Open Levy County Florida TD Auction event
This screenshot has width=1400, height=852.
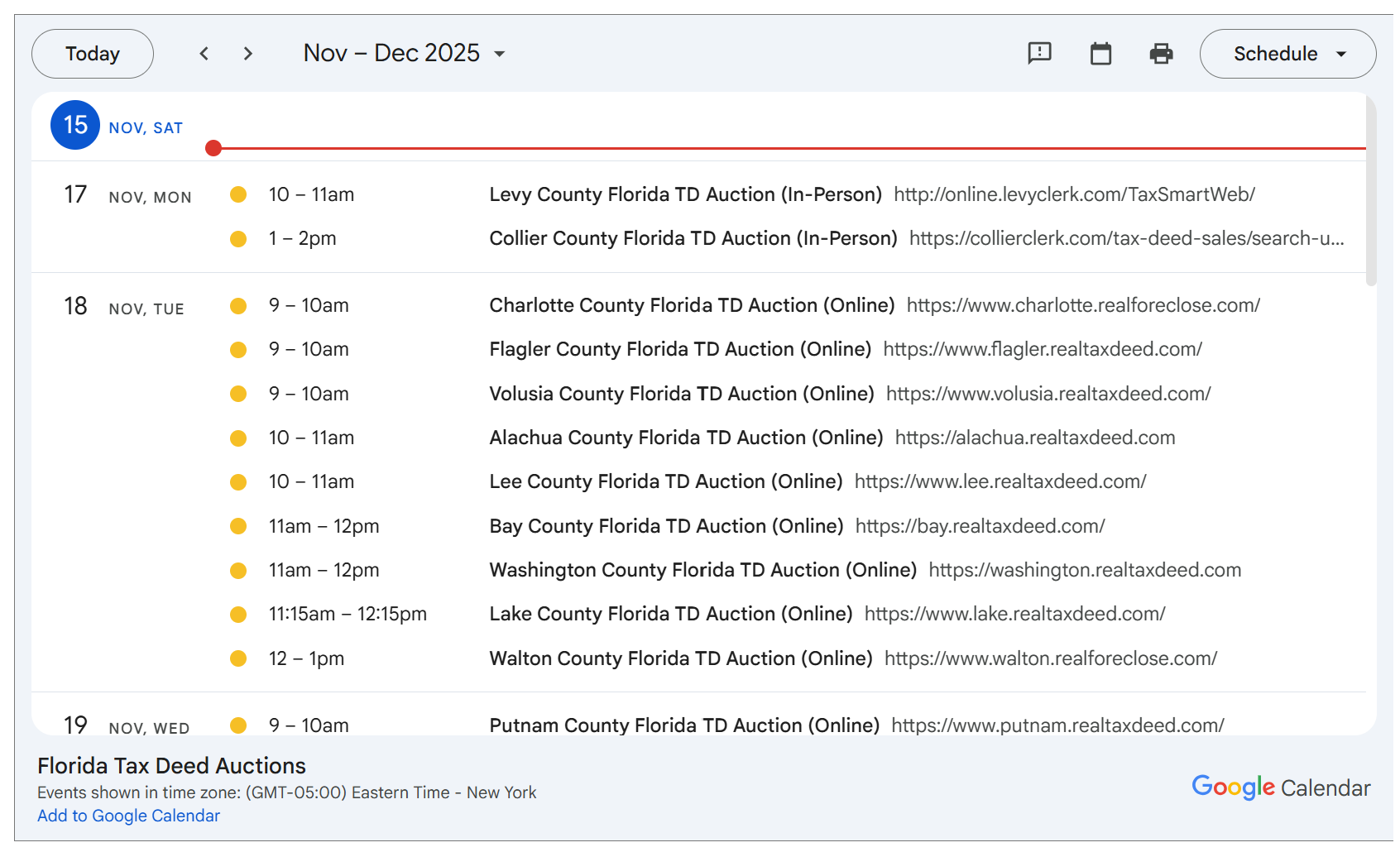coord(685,194)
